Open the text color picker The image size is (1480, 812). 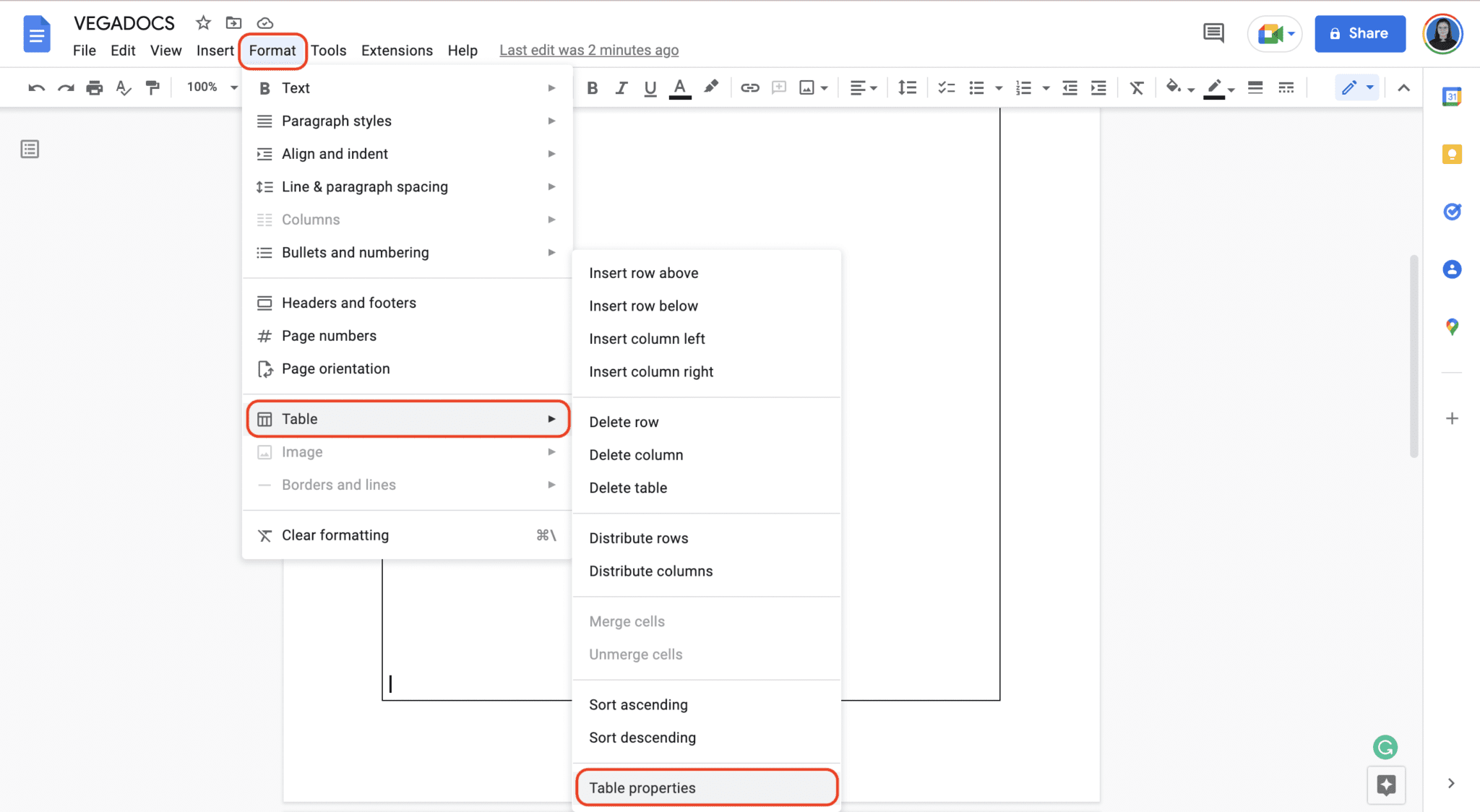[679, 87]
